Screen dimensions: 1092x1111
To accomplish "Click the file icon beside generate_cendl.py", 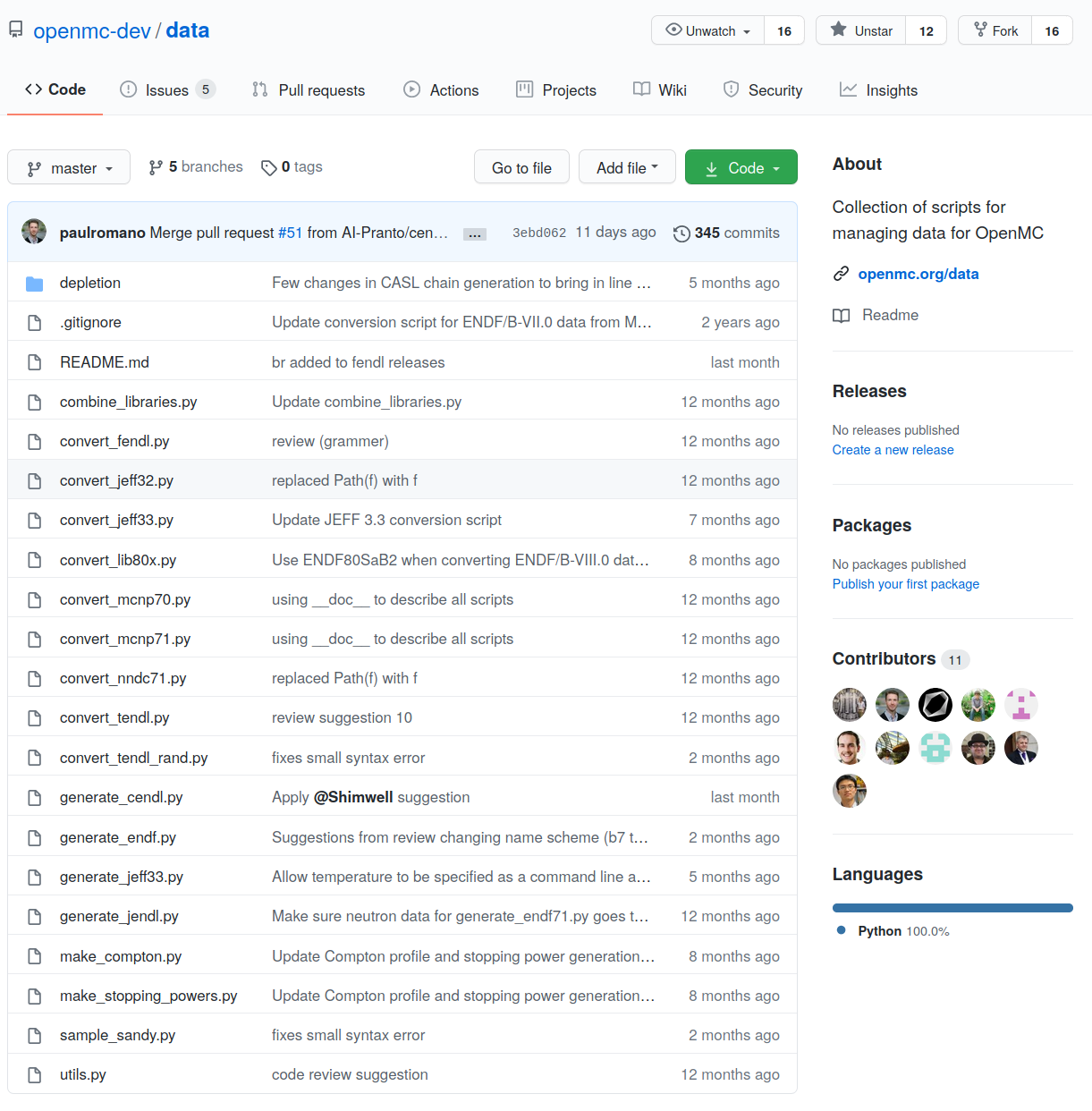I will (34, 798).
